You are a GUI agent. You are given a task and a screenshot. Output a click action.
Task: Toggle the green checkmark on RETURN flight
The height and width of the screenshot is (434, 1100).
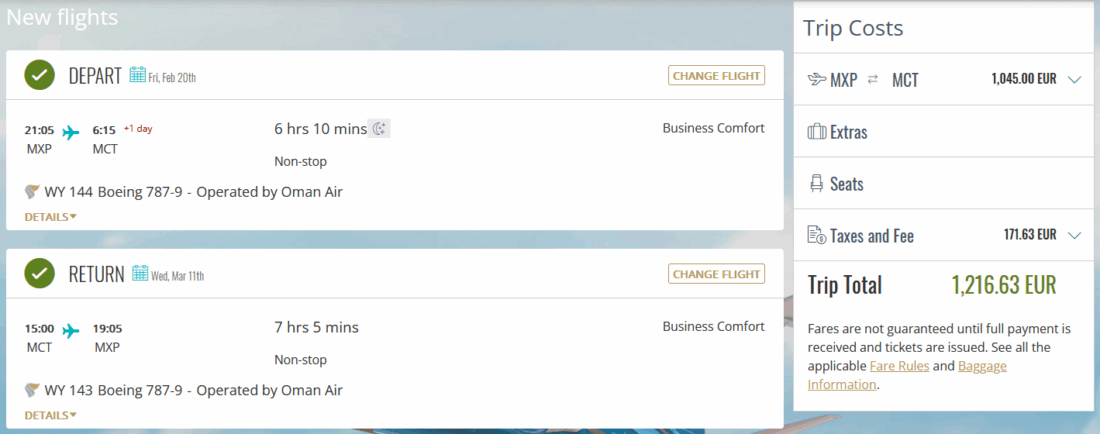pyautogui.click(x=39, y=273)
